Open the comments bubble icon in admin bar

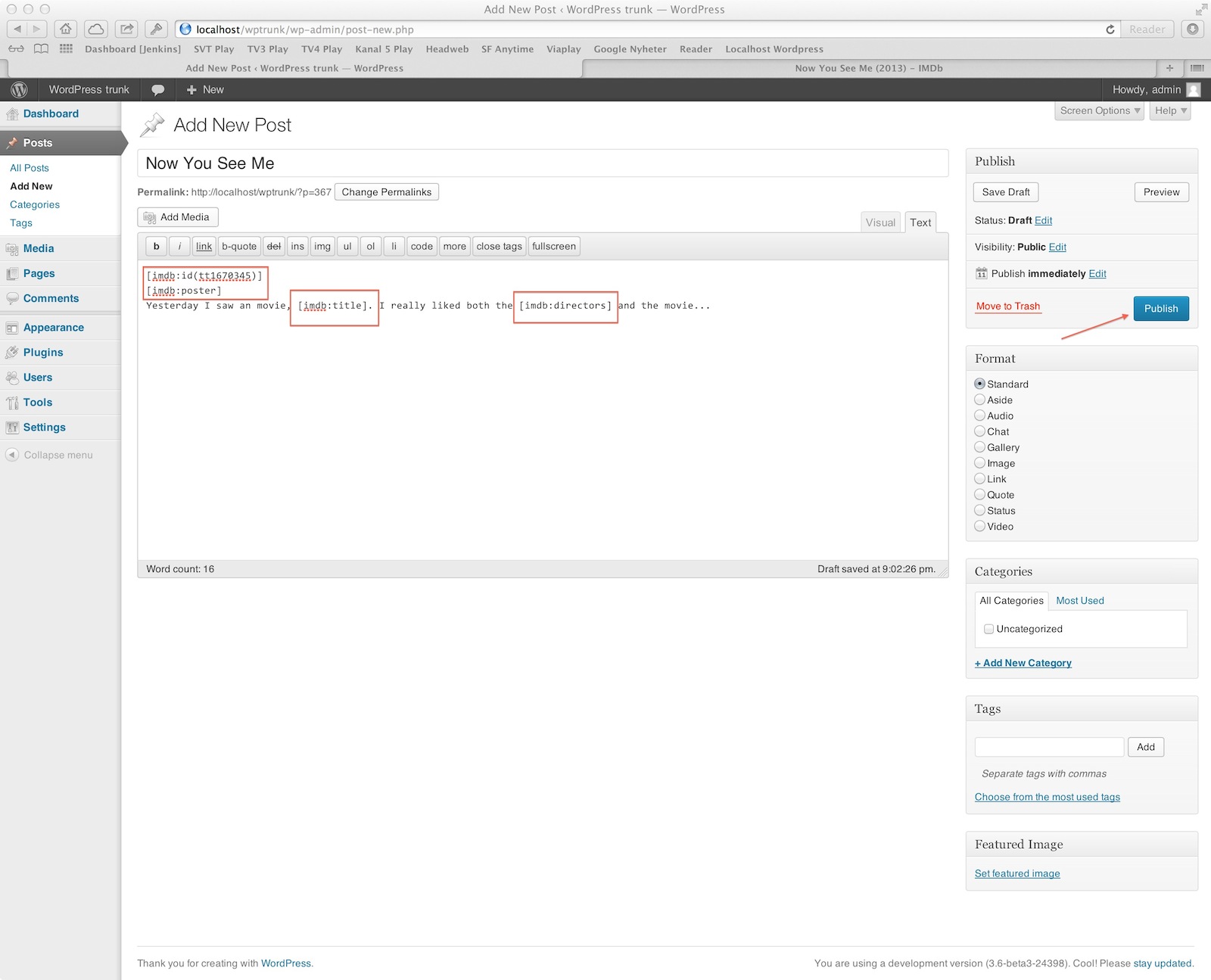click(157, 89)
